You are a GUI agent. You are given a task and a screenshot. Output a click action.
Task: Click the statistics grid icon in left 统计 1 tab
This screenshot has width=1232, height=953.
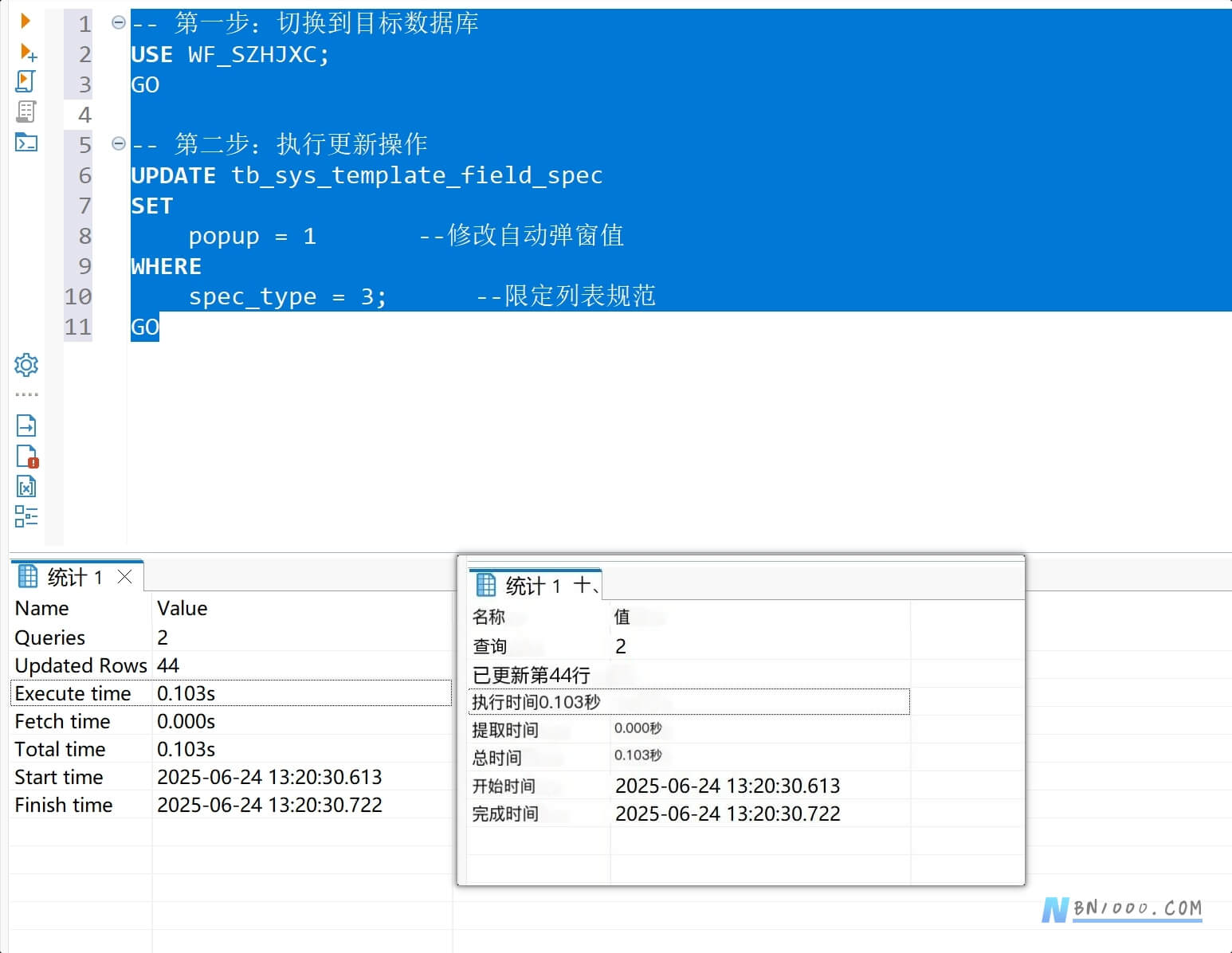pos(28,576)
